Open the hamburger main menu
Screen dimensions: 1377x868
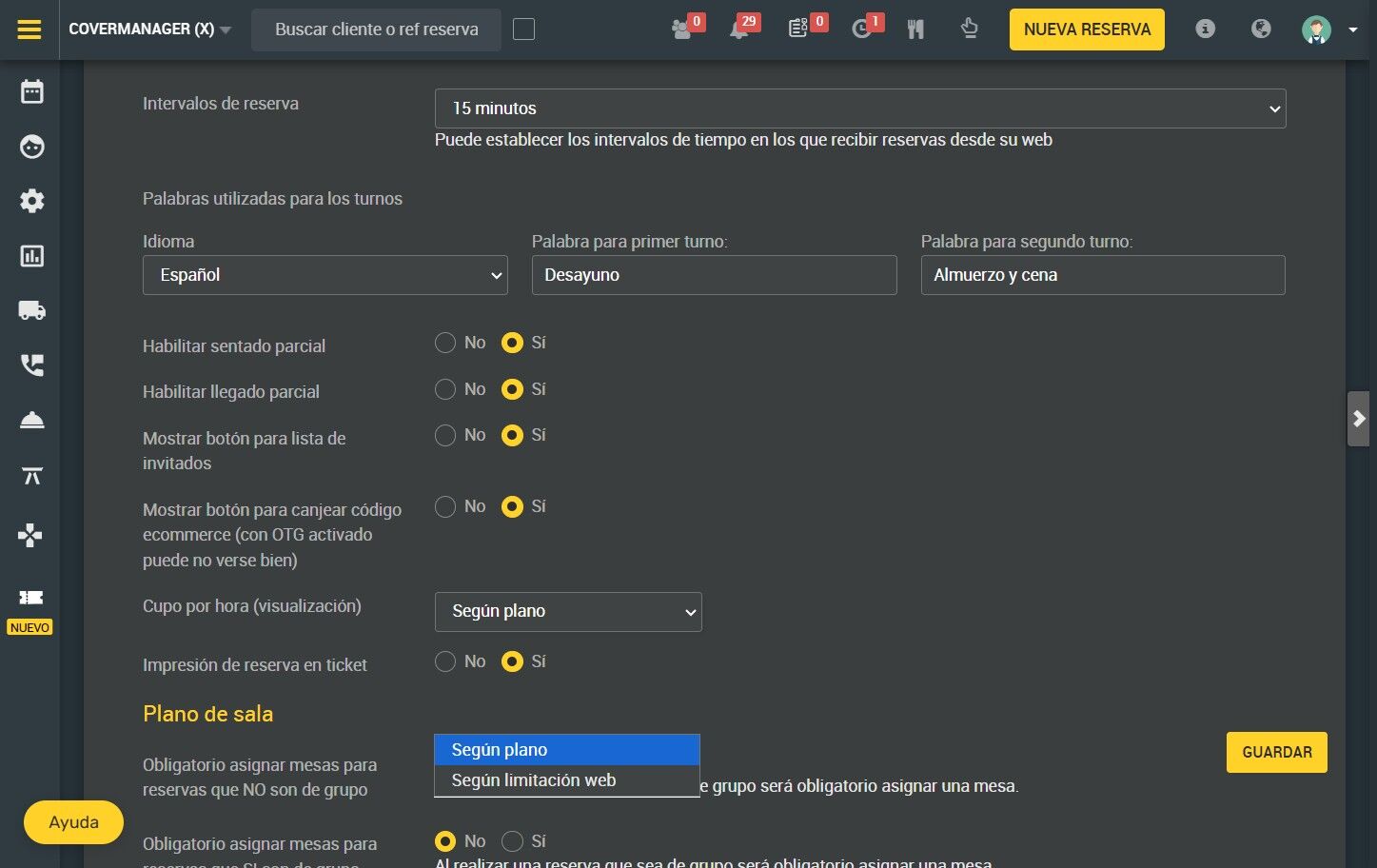(x=30, y=30)
